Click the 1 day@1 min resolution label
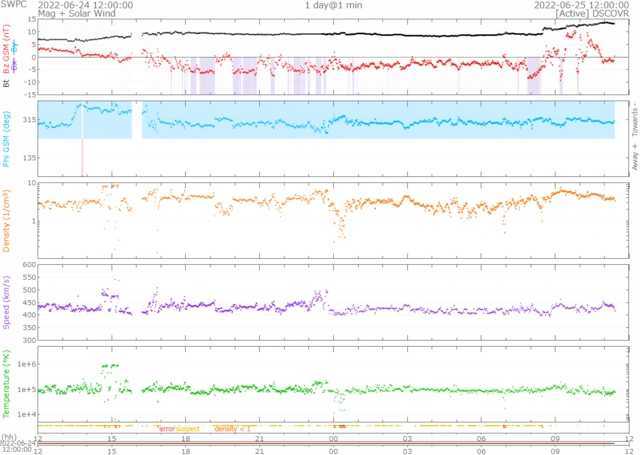 pyautogui.click(x=331, y=5)
